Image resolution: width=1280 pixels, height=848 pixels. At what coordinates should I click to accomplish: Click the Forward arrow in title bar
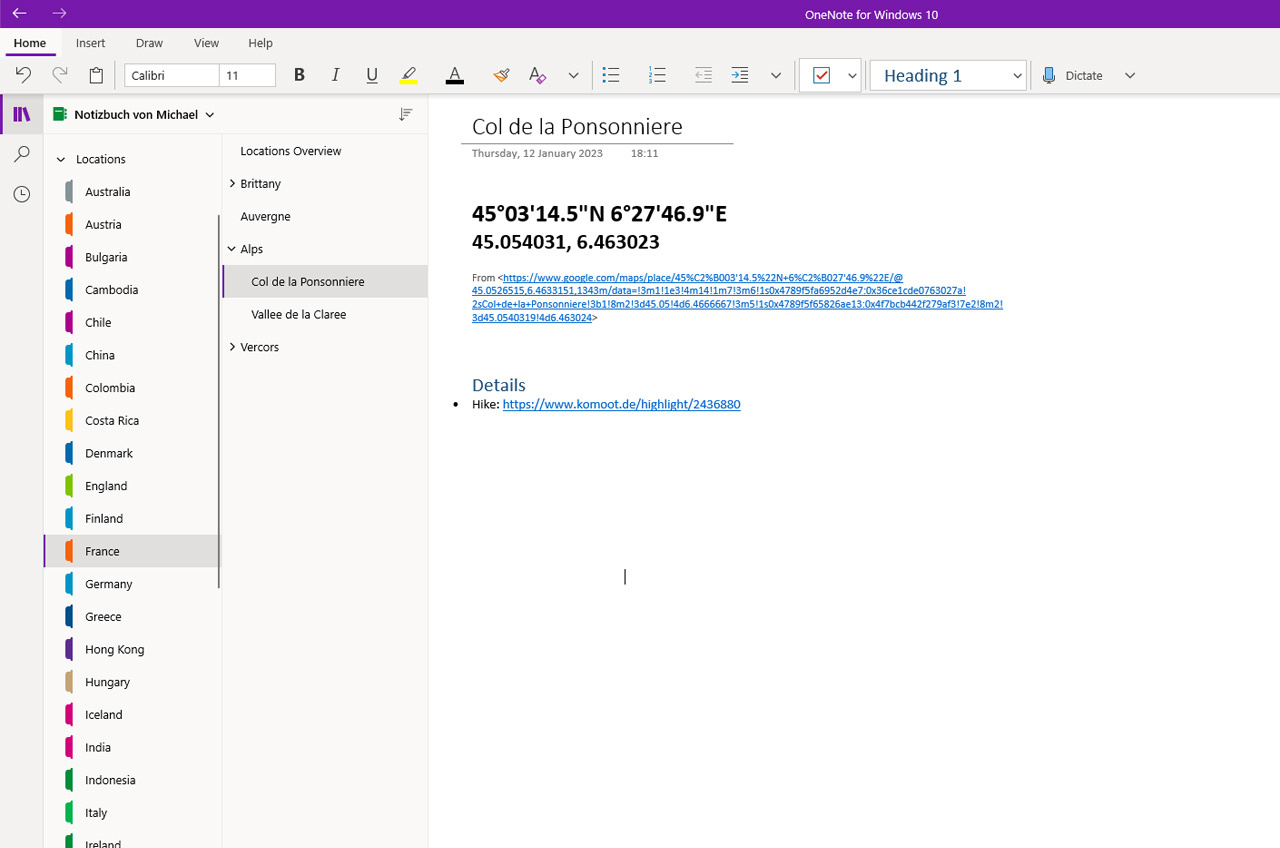click(59, 13)
